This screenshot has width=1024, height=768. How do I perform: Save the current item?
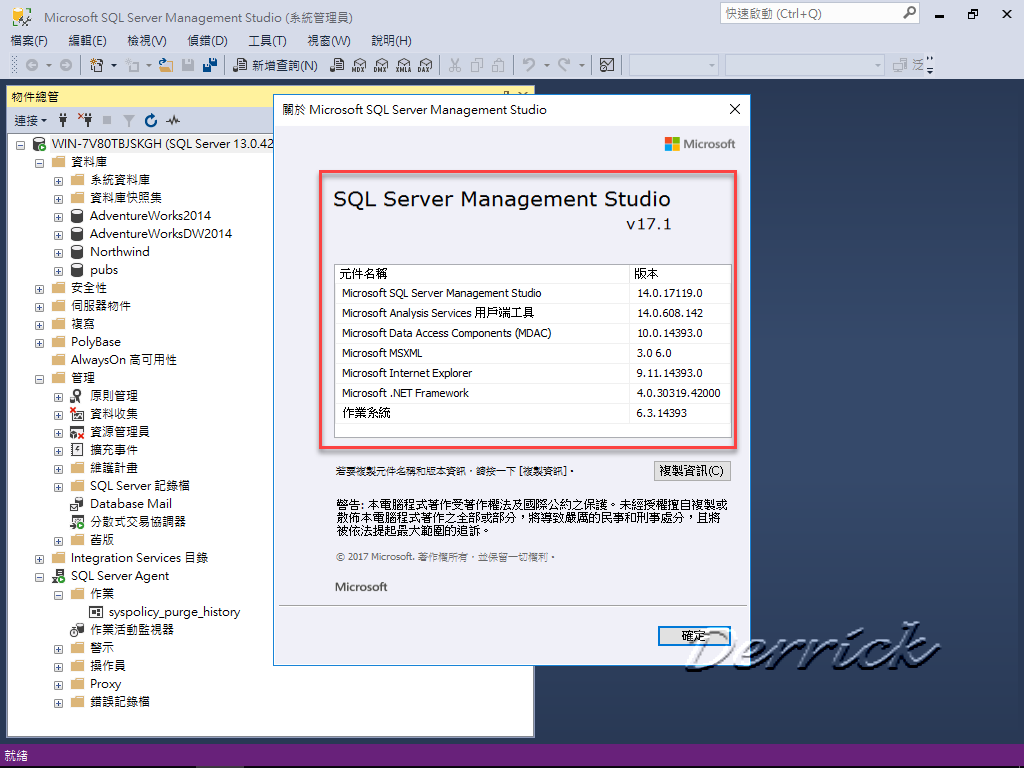click(x=190, y=65)
